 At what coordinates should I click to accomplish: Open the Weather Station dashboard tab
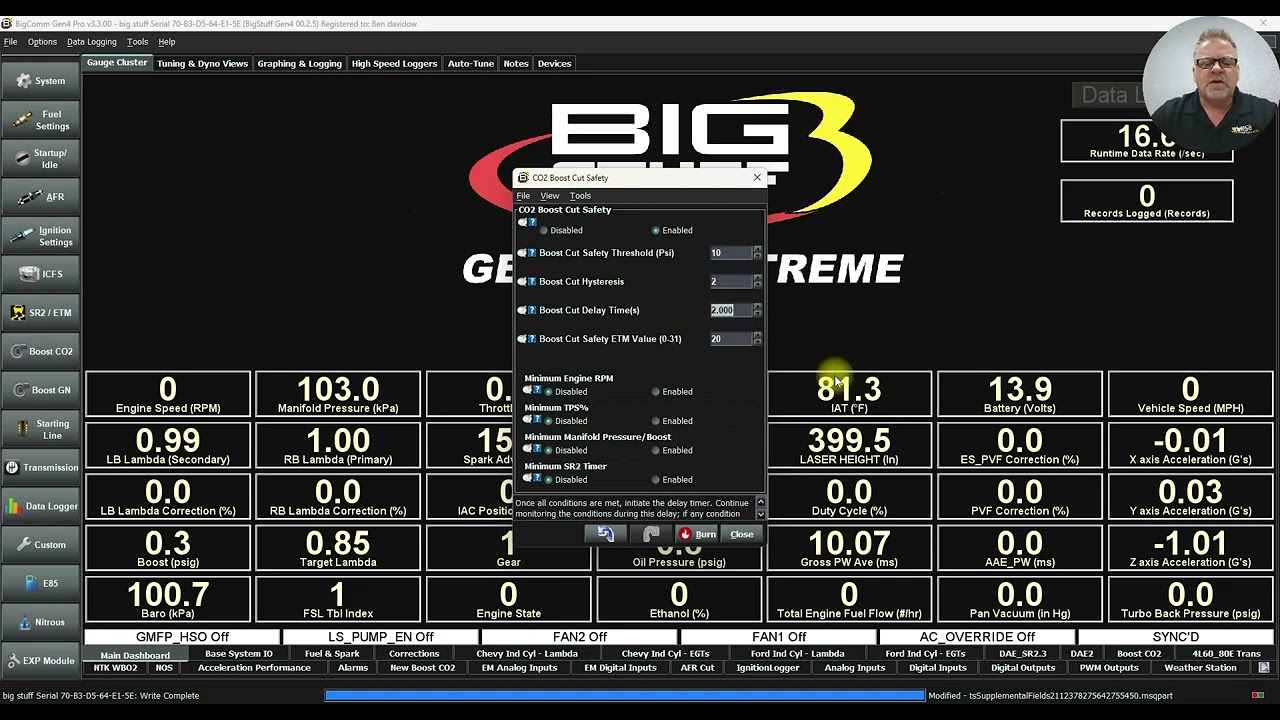coord(1200,668)
